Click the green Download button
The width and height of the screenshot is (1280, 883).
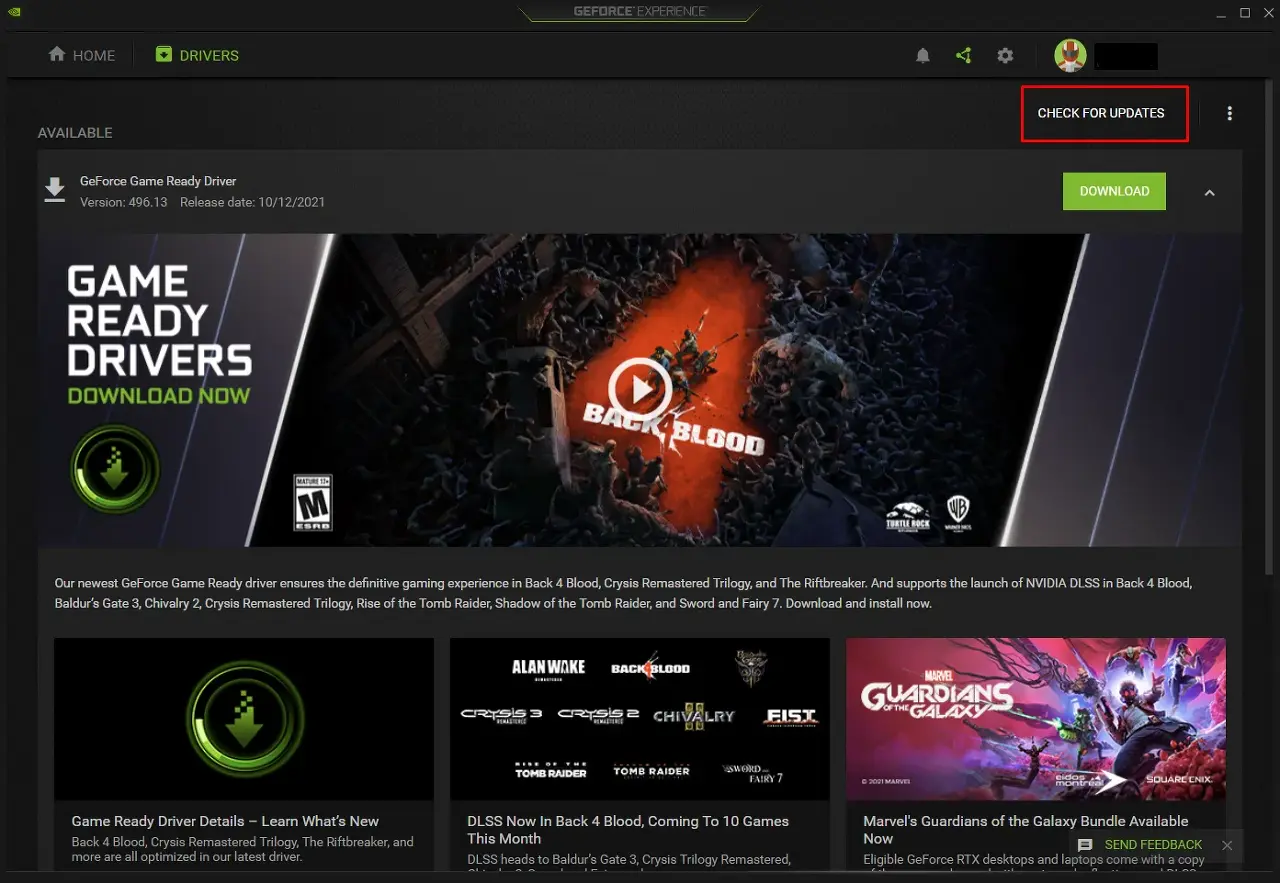pyautogui.click(x=1114, y=191)
